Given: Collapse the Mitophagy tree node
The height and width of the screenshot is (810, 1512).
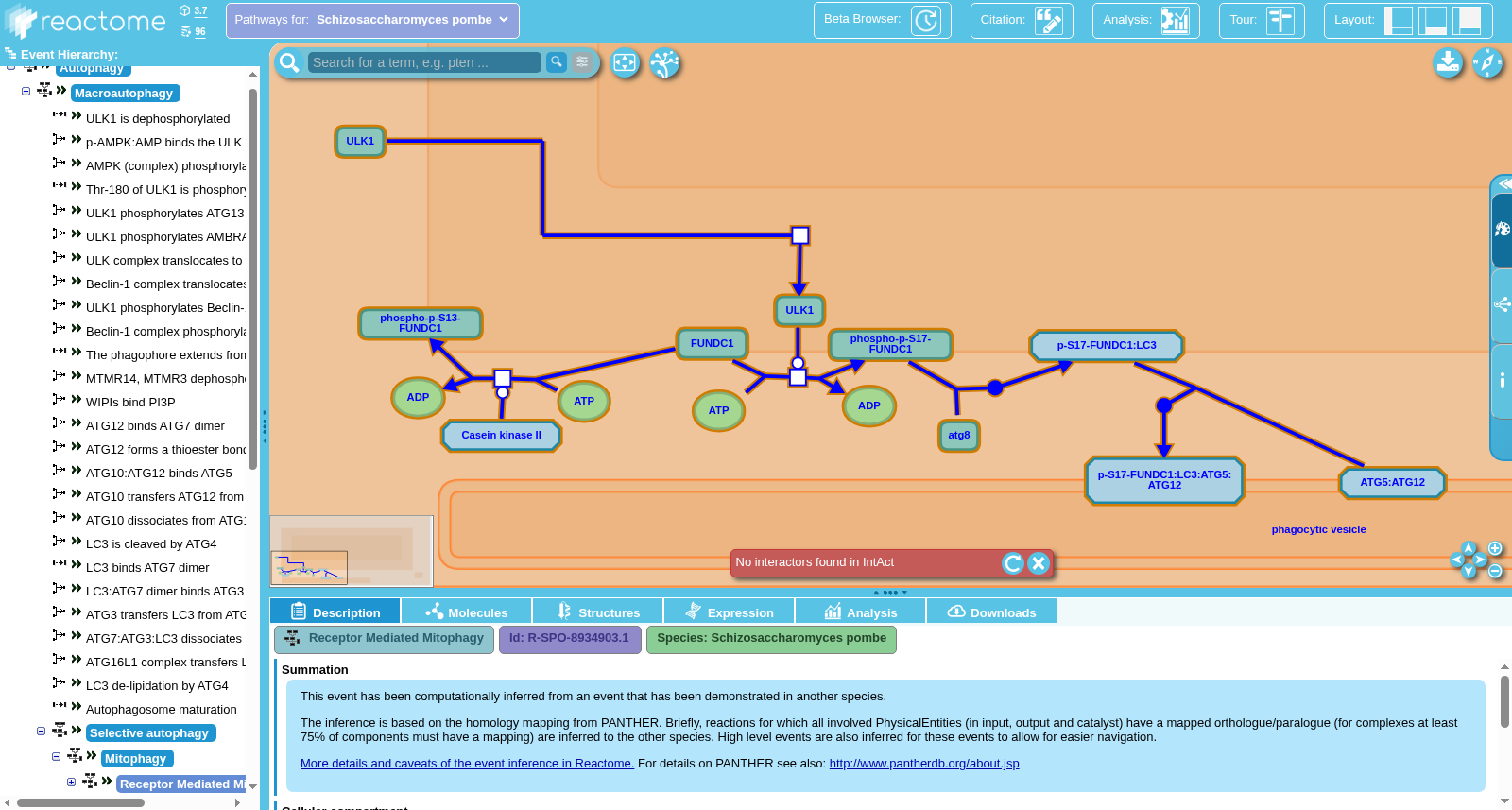Looking at the screenshot, I should 56,757.
